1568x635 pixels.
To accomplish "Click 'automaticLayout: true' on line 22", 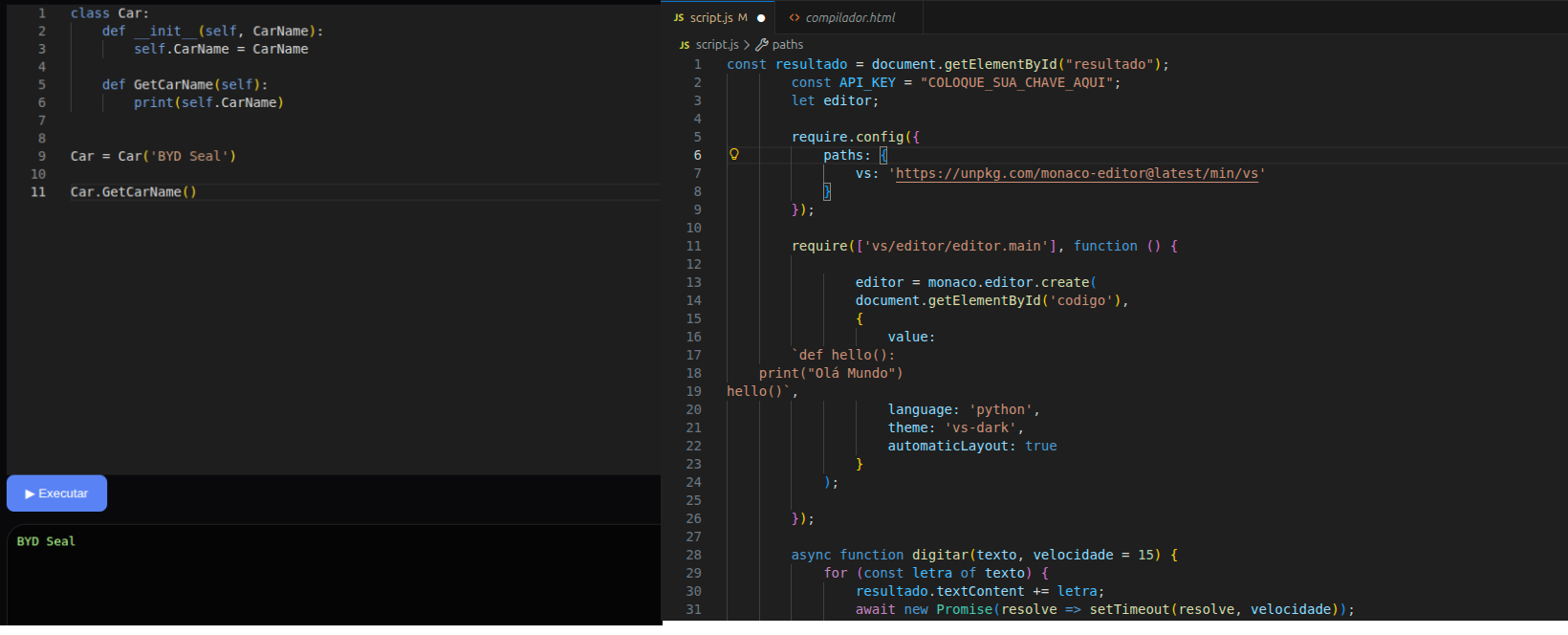I will coord(972,446).
